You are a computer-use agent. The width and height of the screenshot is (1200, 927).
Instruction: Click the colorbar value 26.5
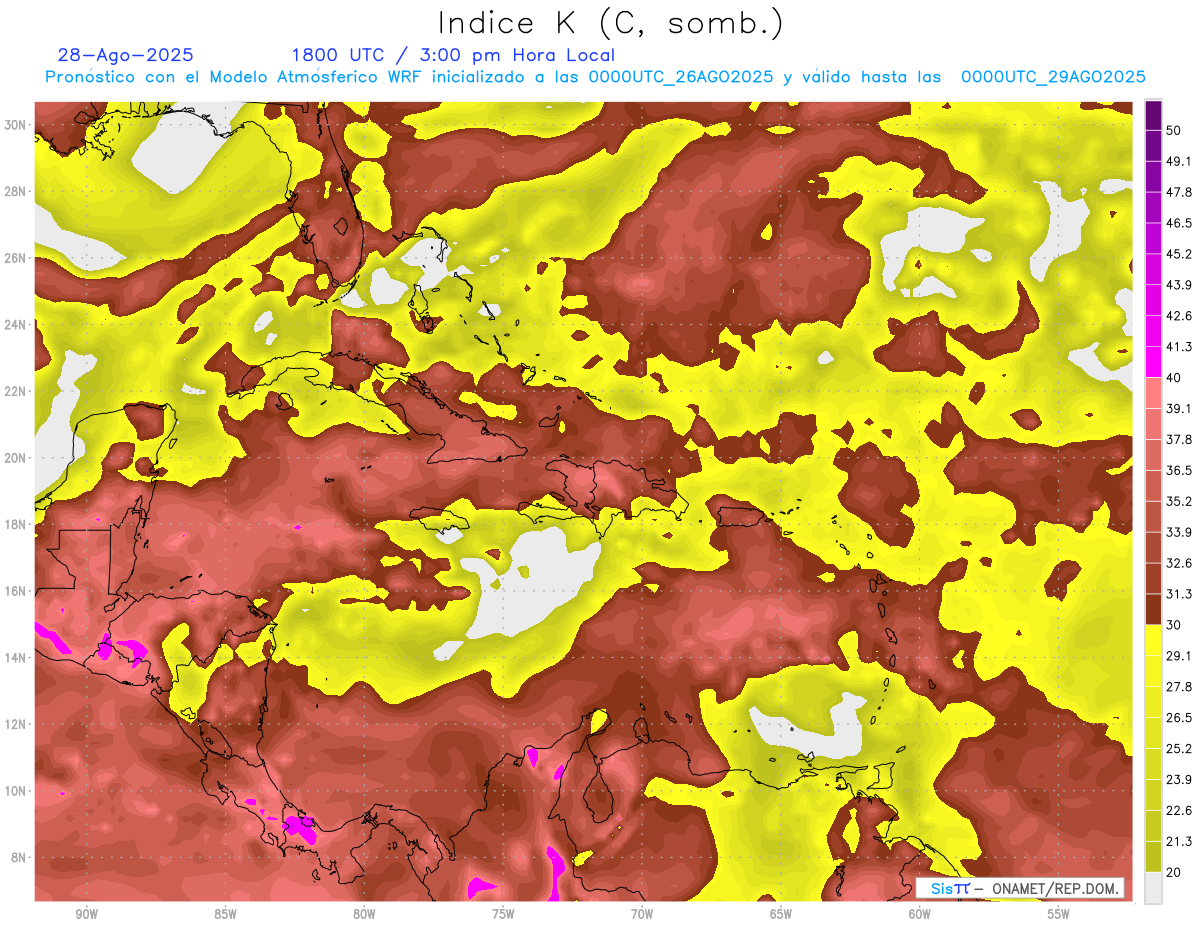pyautogui.click(x=1179, y=718)
